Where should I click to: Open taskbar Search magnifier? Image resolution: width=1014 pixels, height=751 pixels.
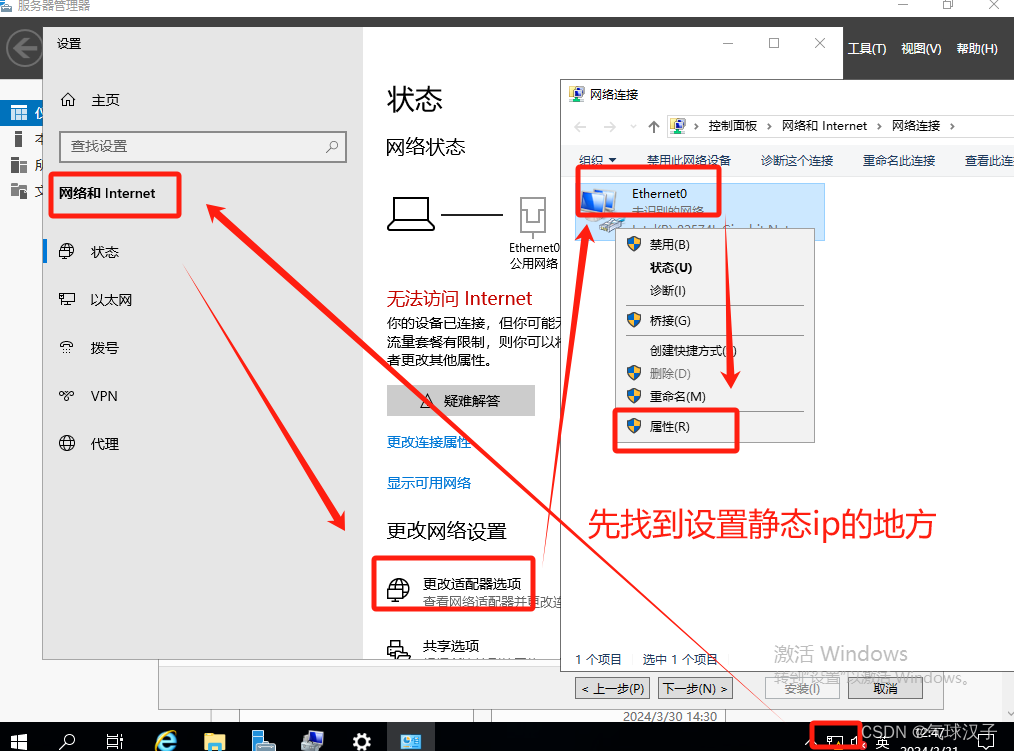67,741
